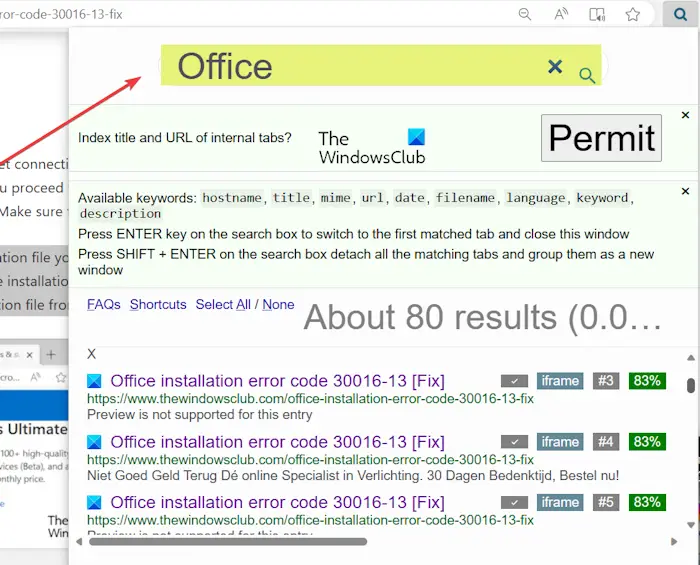Close the available keywords tips panel

point(685,191)
